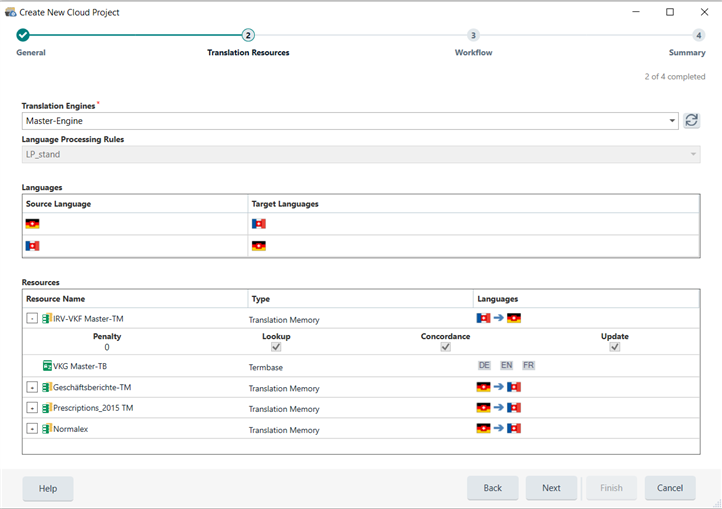Click the EN language tag for VKG Master-TB
Viewport: 722px width, 509px height.
[507, 365]
